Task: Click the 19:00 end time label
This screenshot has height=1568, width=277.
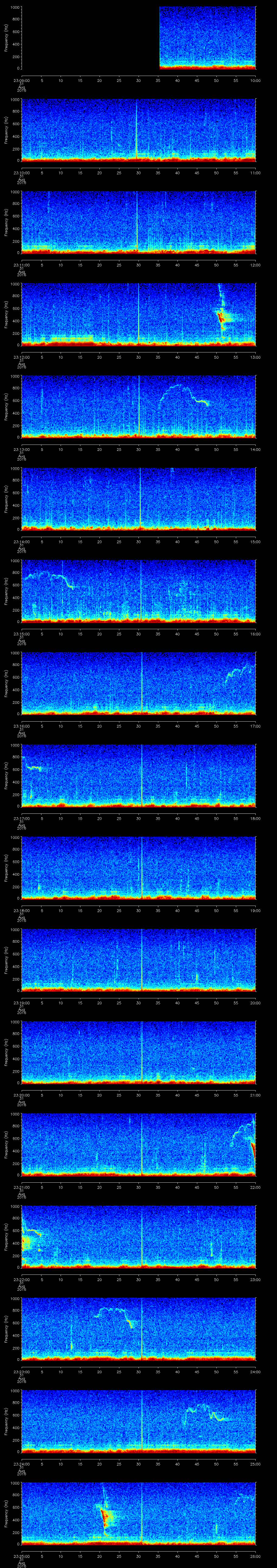Action: pos(255,910)
